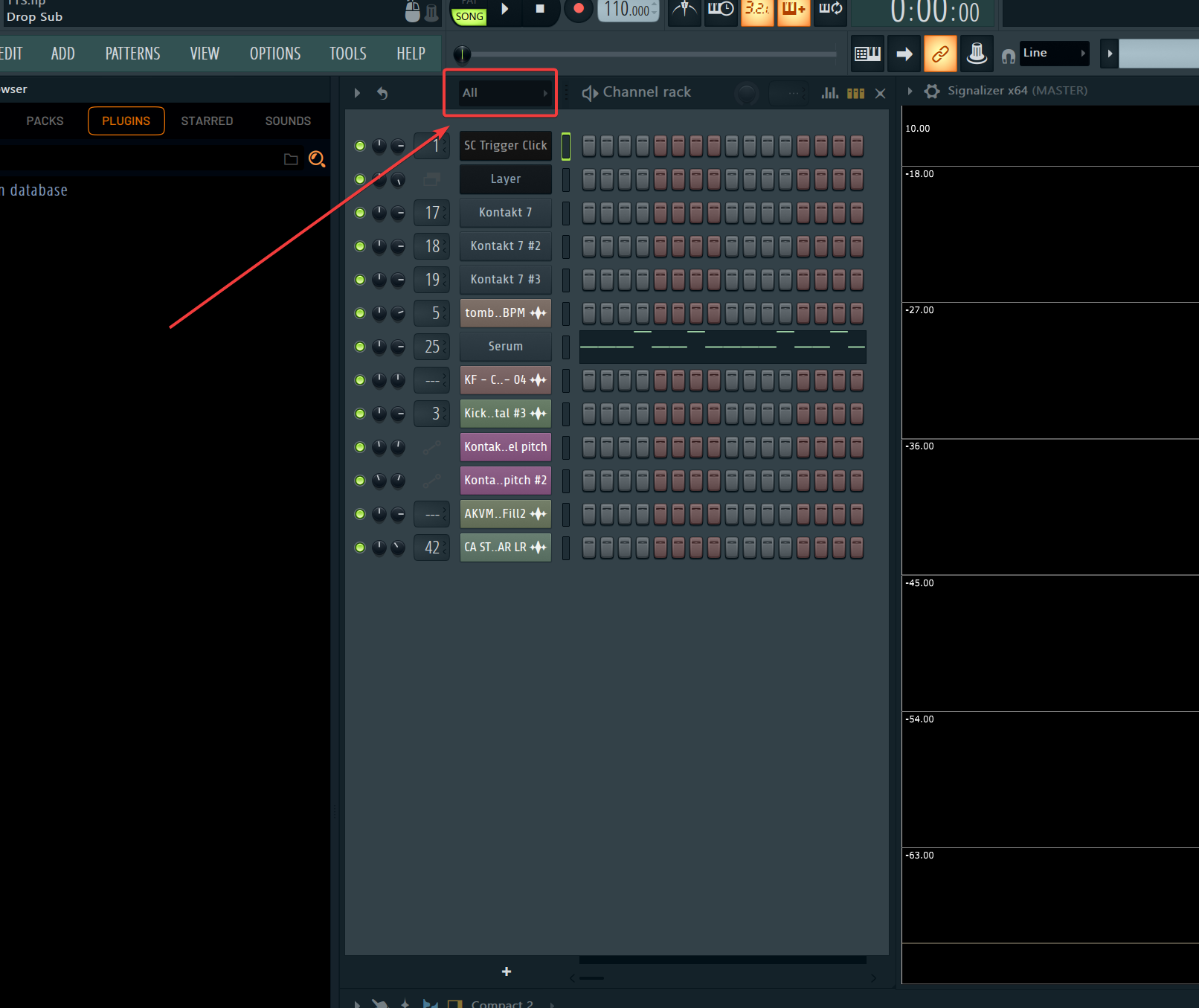Toggle blend recording mode
The image size is (1199, 1008).
point(794,11)
